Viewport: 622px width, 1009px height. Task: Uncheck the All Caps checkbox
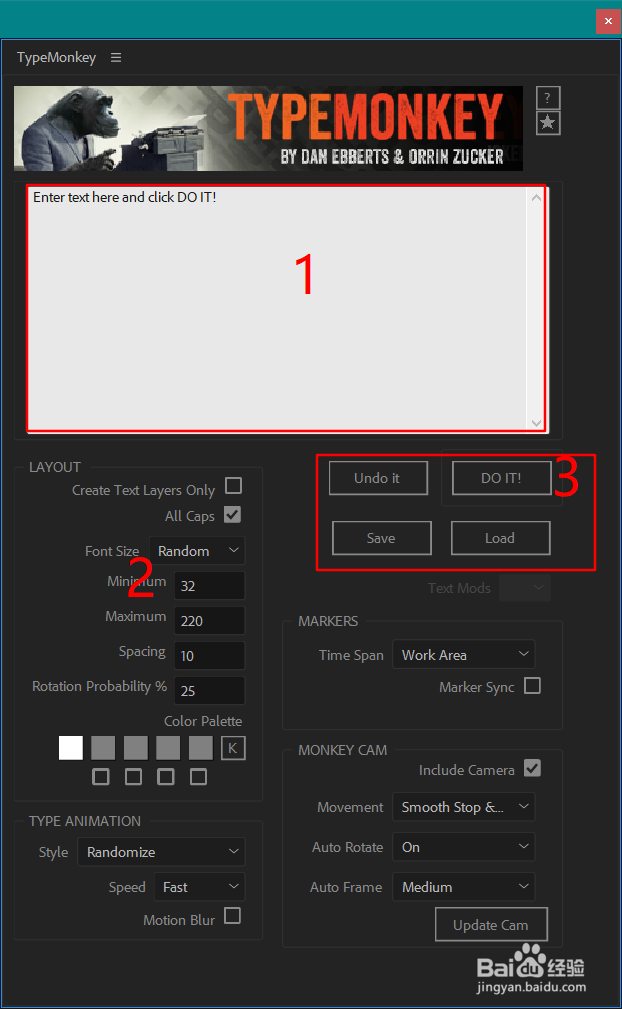coord(232,515)
